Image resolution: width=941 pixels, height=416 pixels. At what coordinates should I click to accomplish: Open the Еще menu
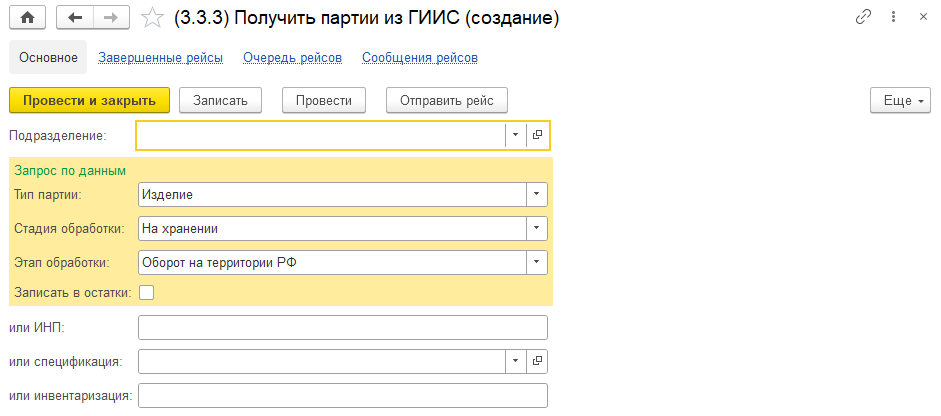coord(901,100)
